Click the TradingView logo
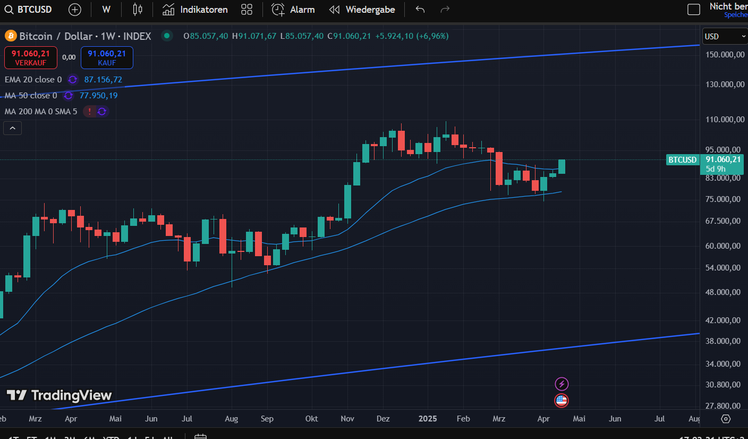748x439 pixels. pyautogui.click(x=59, y=395)
